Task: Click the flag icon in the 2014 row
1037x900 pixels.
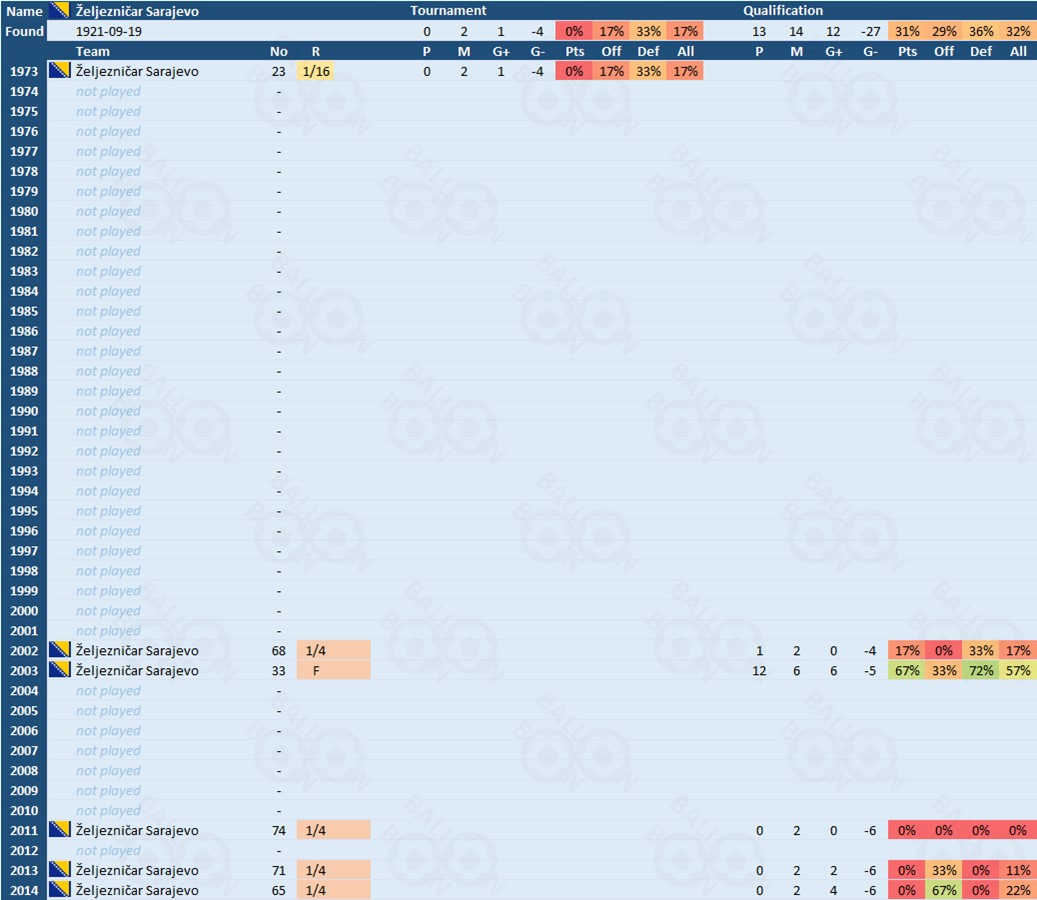Action: [x=59, y=891]
